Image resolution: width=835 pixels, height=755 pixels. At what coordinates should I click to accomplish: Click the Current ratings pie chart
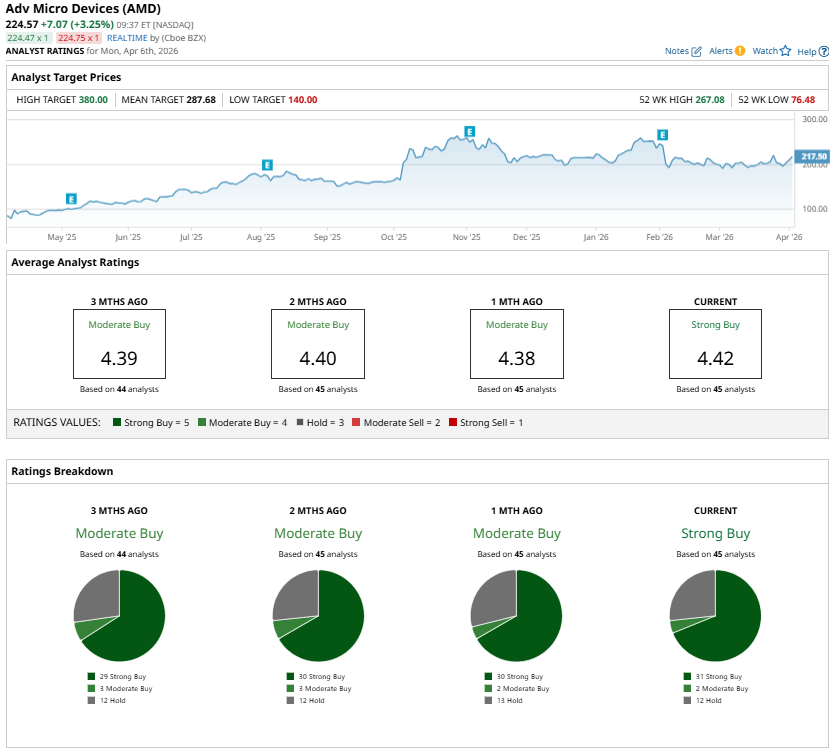click(715, 615)
